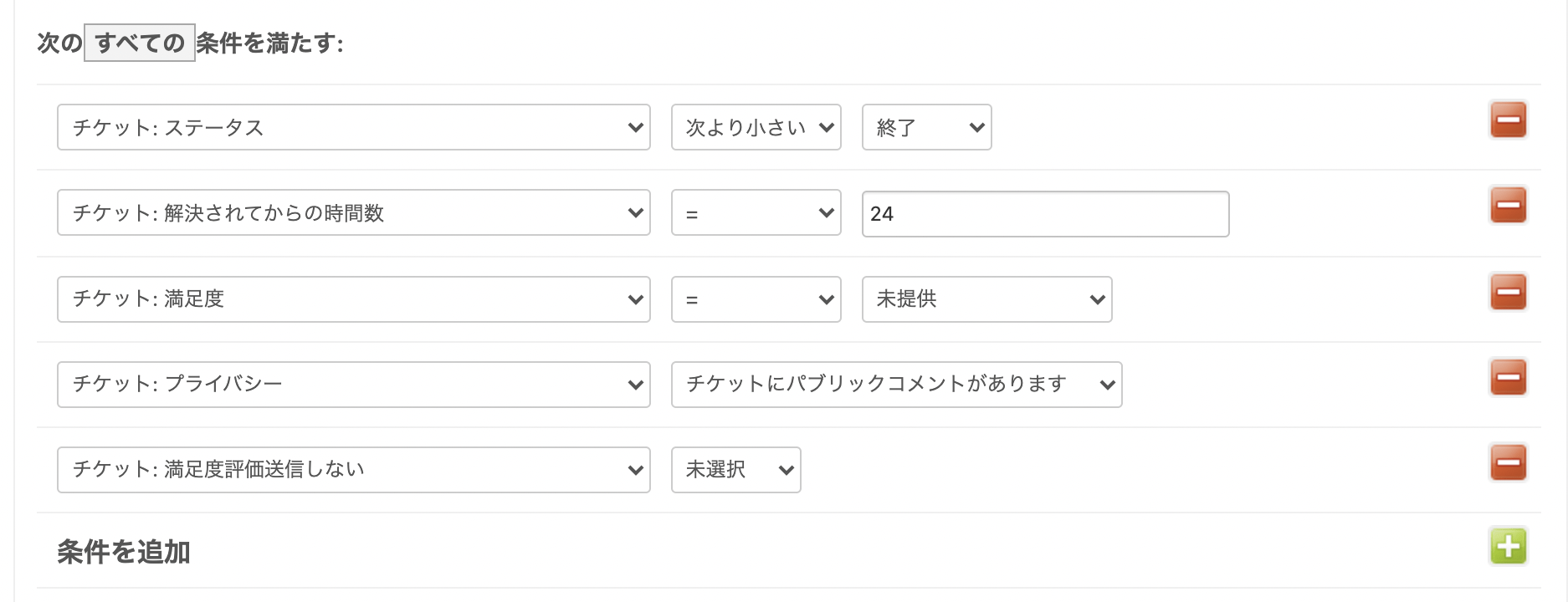Add a new condition with green plus
This screenshot has height=602, width=1568.
pyautogui.click(x=1508, y=547)
